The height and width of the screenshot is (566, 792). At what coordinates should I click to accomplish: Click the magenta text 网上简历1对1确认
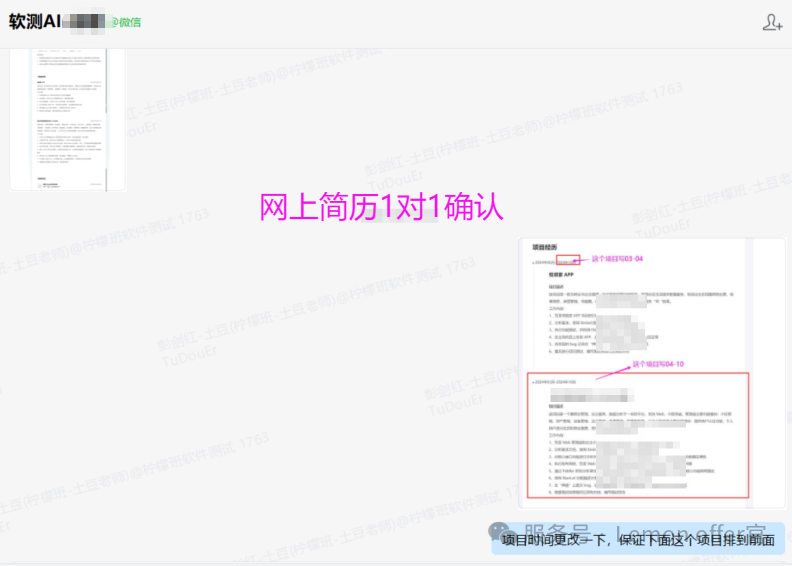tap(381, 206)
